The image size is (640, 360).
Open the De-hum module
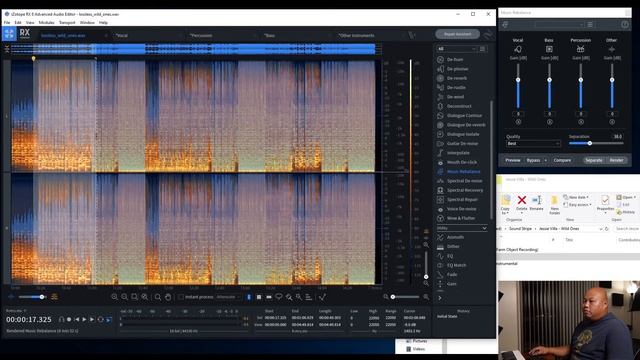pos(454,60)
